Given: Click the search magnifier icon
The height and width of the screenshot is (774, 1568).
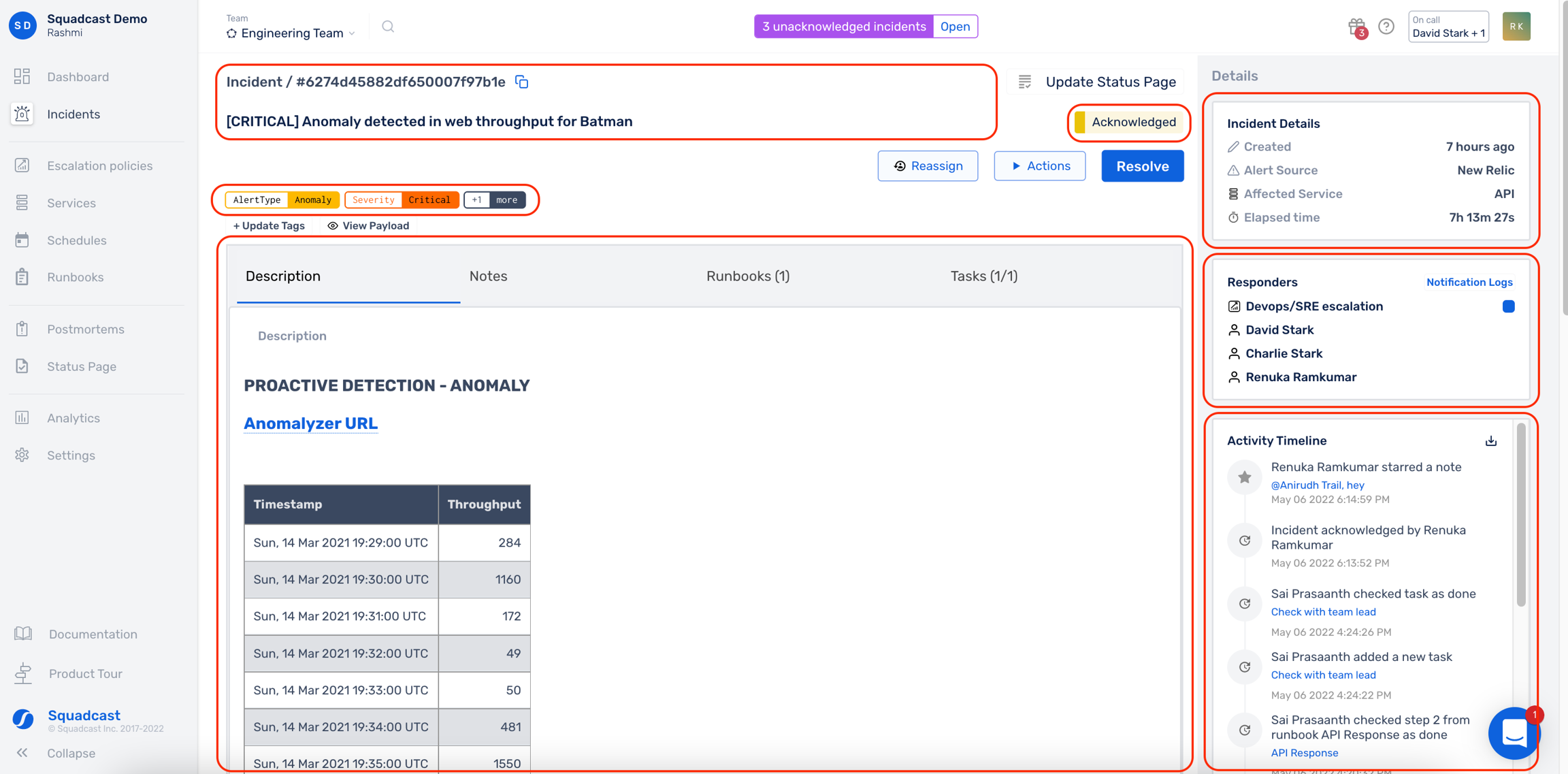Looking at the screenshot, I should (388, 27).
